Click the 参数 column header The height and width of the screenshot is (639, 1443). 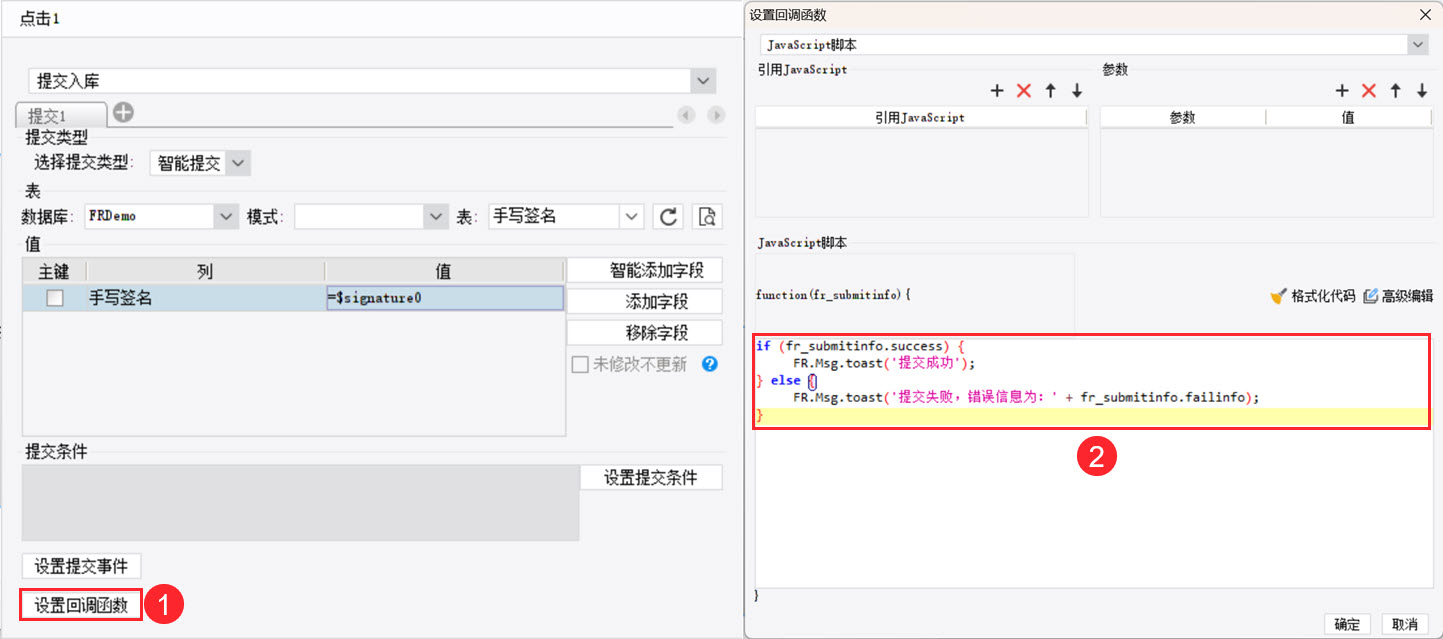pos(1183,117)
